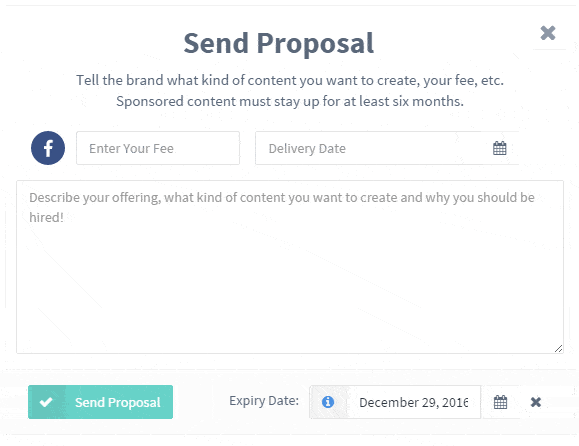
Task: Click the Facebook logo icon
Action: coord(48,148)
